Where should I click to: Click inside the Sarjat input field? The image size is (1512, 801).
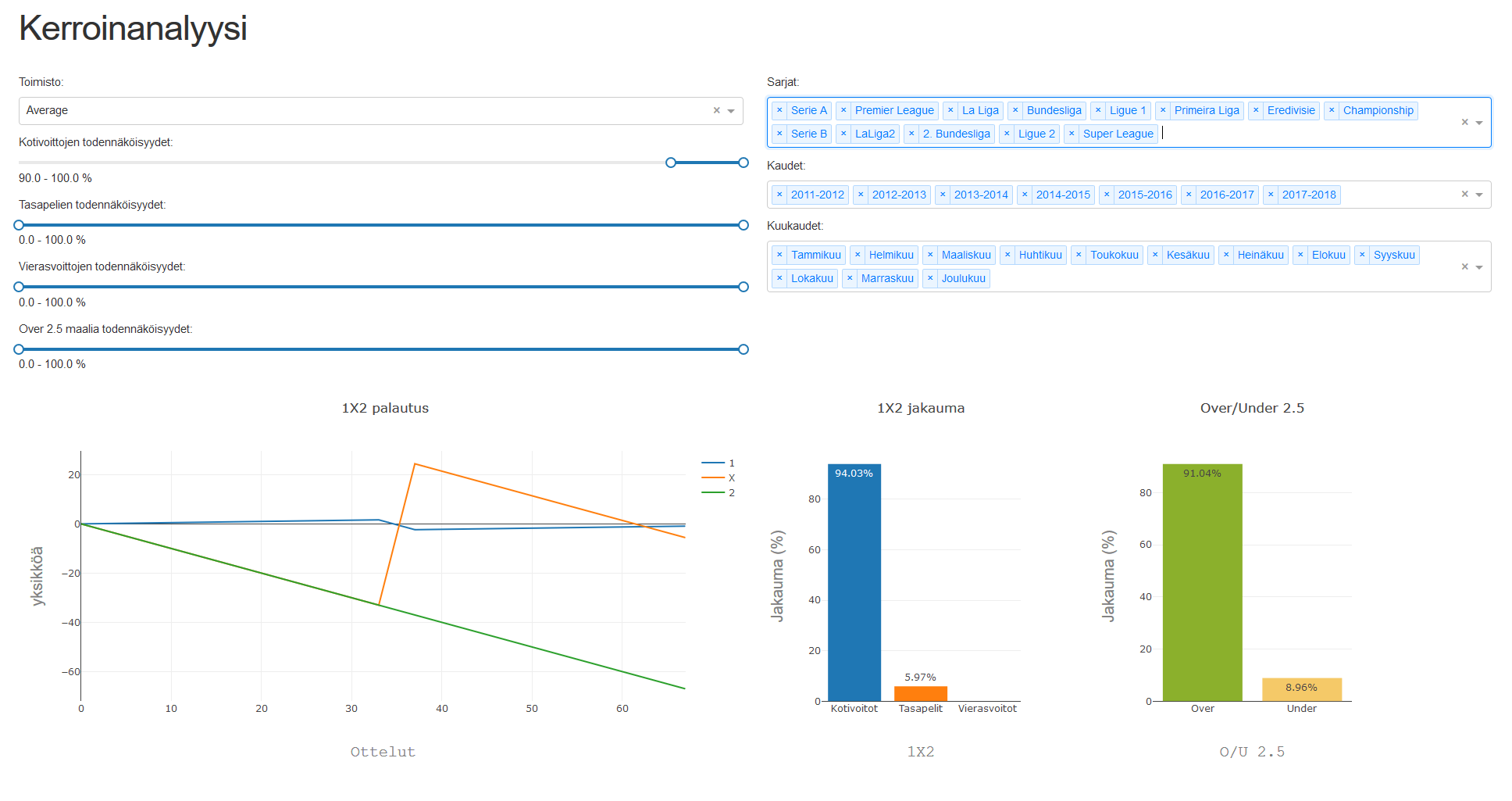click(1250, 134)
